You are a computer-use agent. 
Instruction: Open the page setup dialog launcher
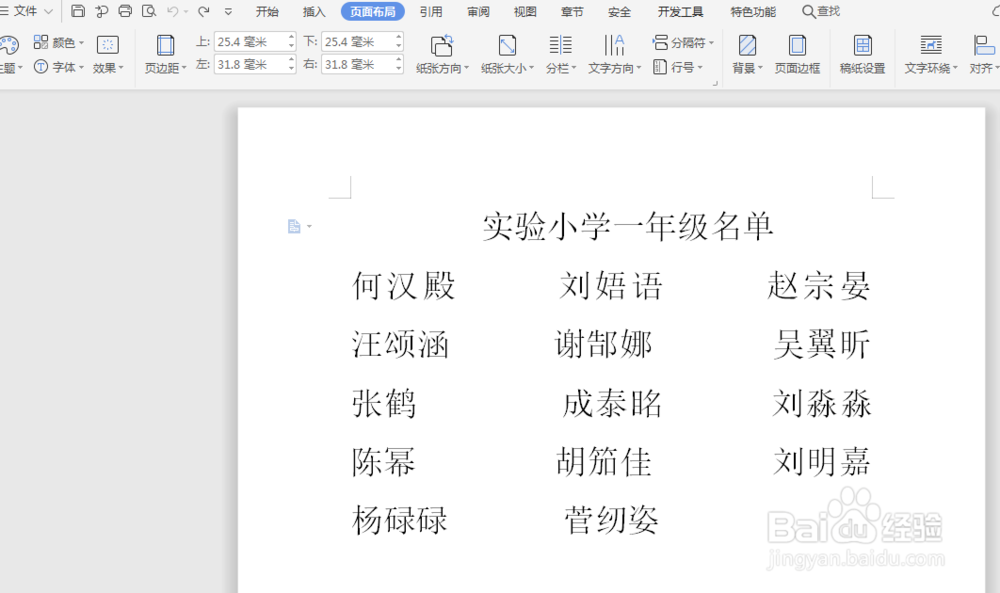tap(715, 83)
